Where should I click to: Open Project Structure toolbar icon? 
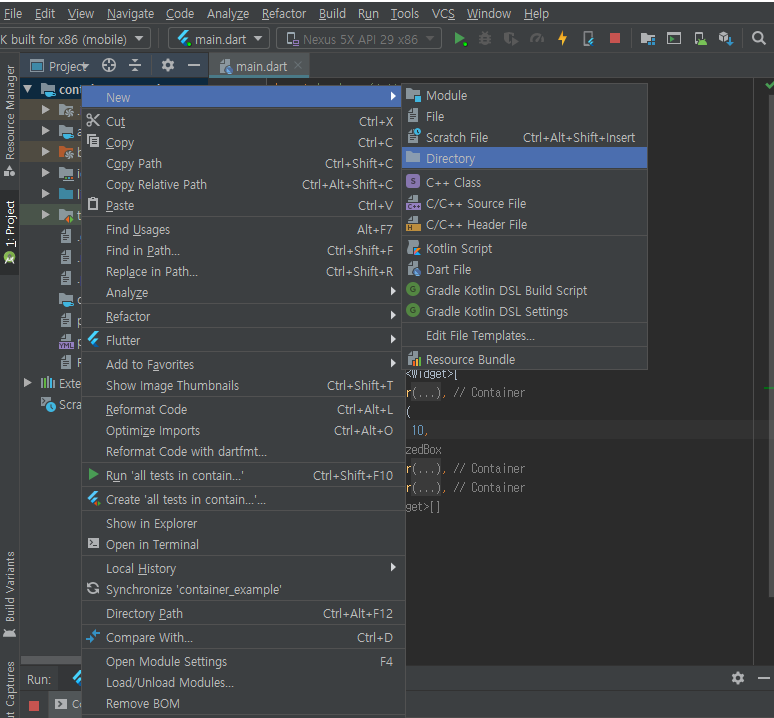(647, 38)
